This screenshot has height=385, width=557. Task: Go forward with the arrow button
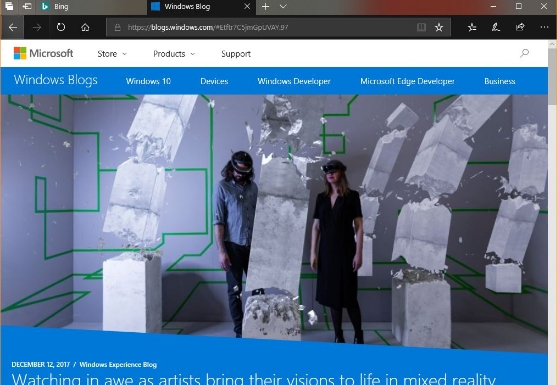click(x=37, y=27)
